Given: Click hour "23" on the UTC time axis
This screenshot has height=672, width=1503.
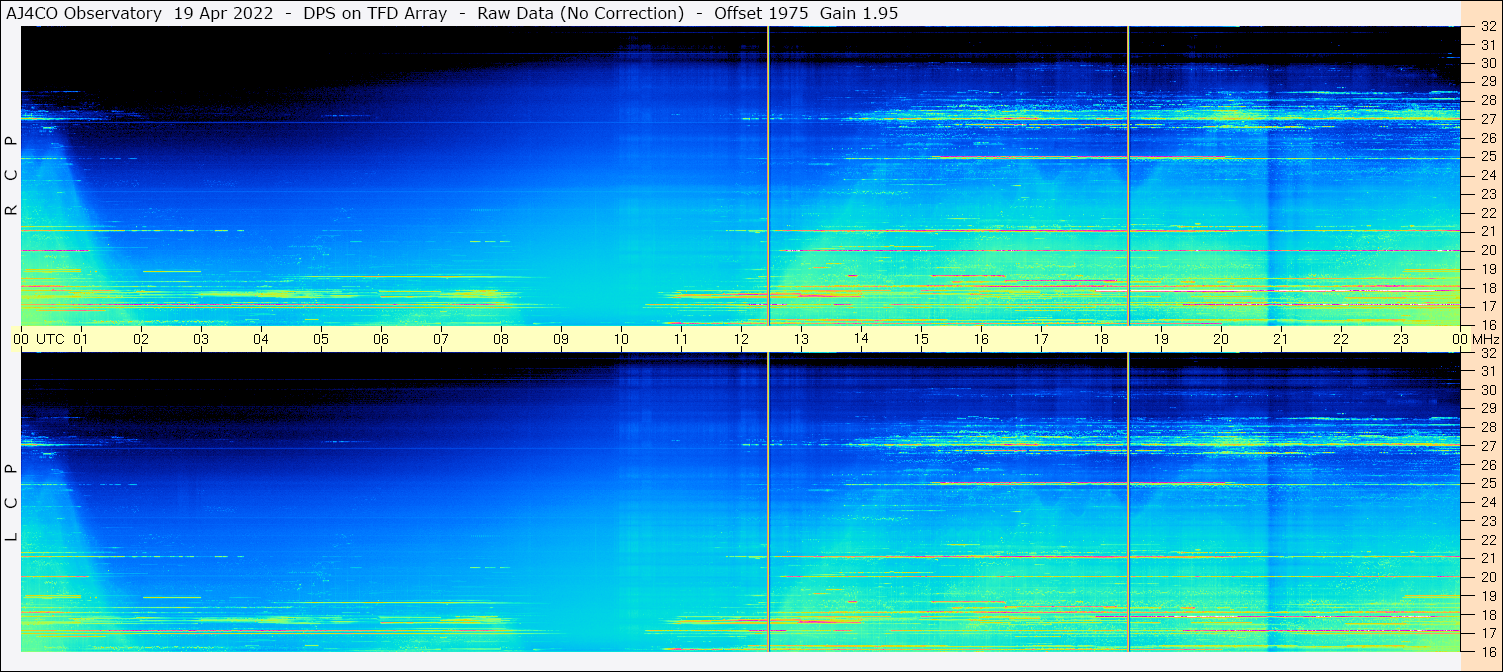Looking at the screenshot, I should click(x=1401, y=339).
